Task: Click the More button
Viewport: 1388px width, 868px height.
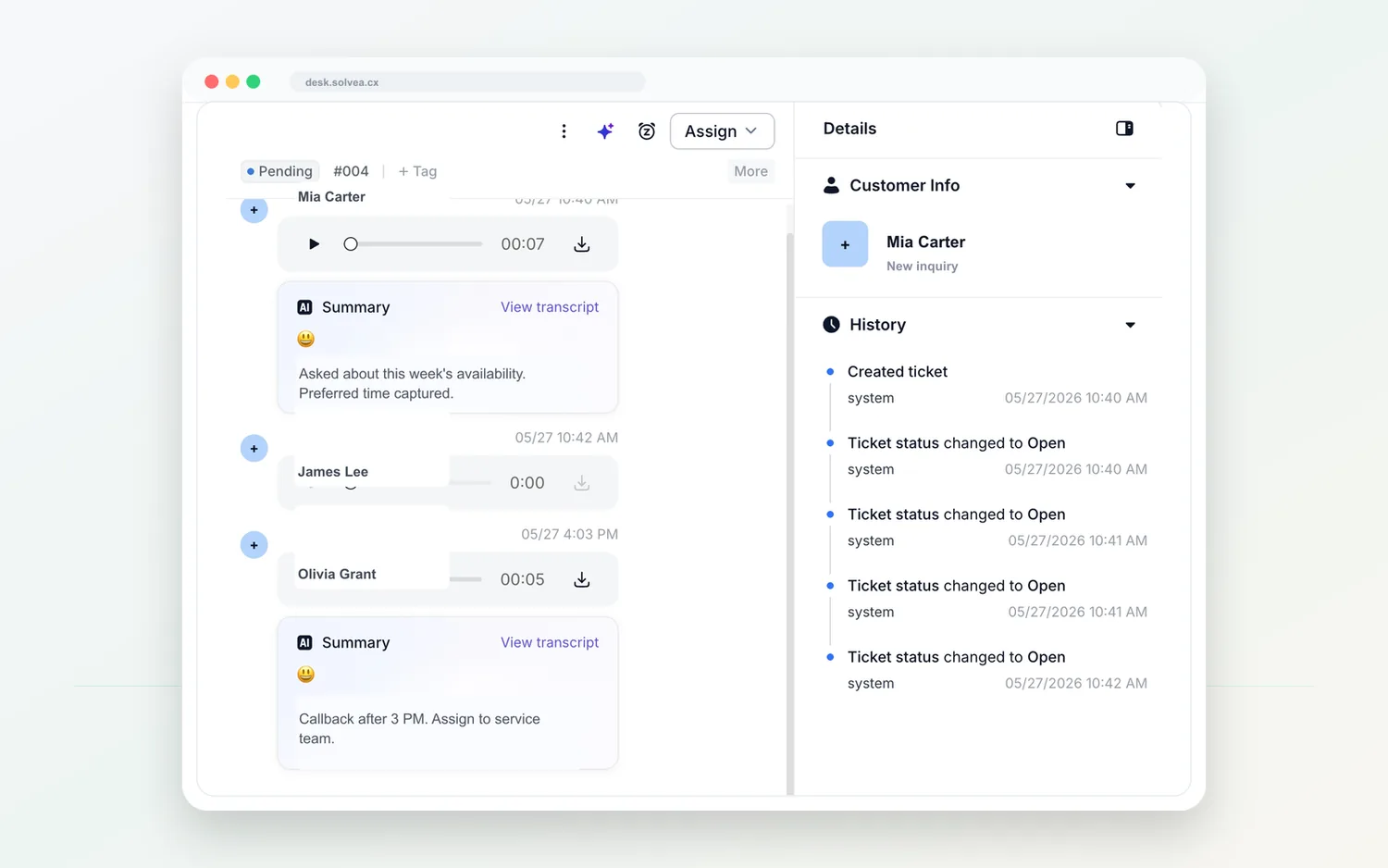Action: tap(750, 171)
